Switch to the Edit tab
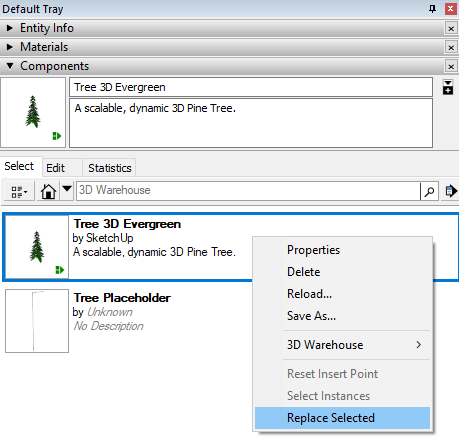This screenshot has width=459, height=444. 56,168
